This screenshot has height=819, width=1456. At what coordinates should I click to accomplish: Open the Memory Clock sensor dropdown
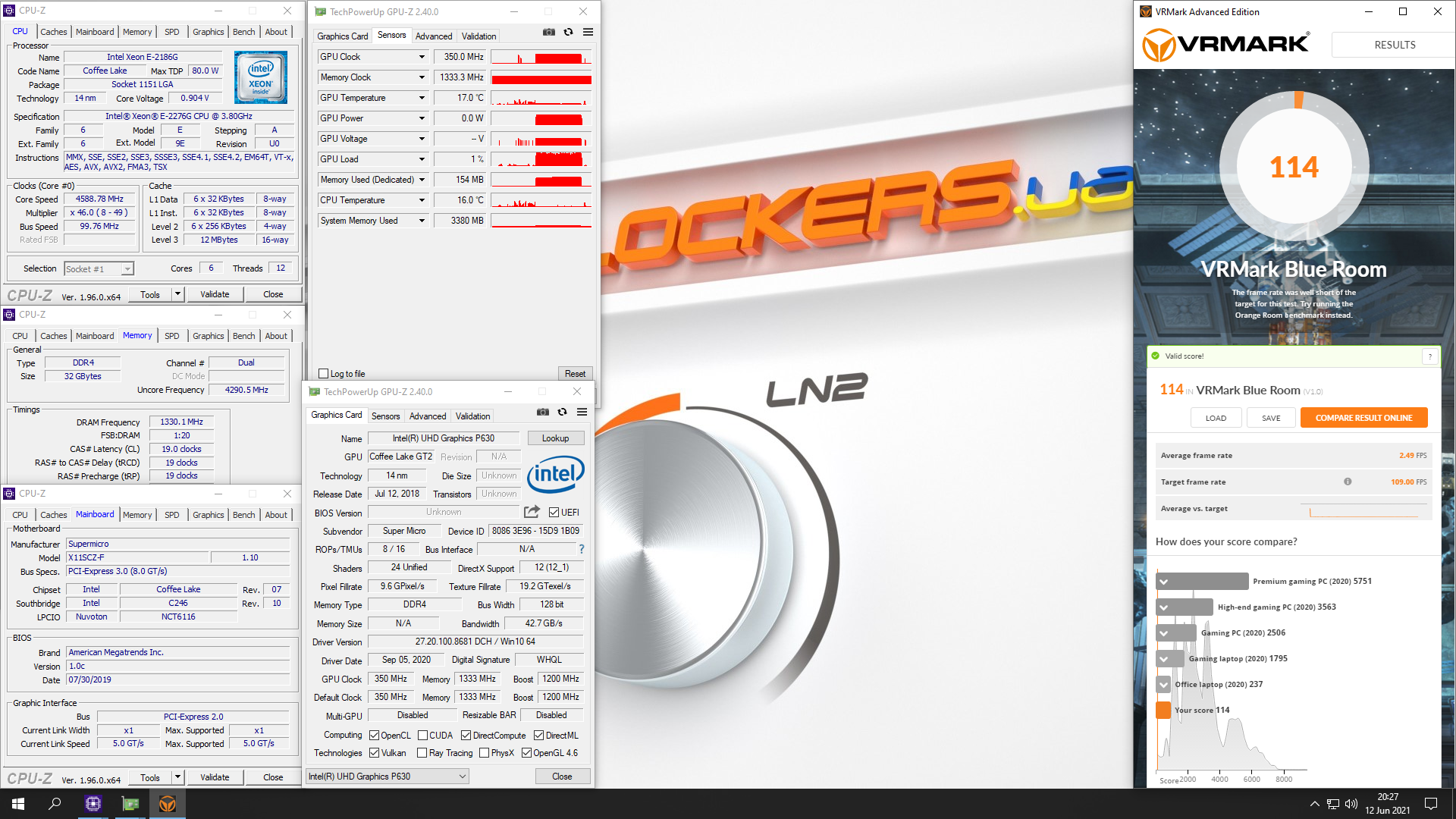tap(422, 77)
